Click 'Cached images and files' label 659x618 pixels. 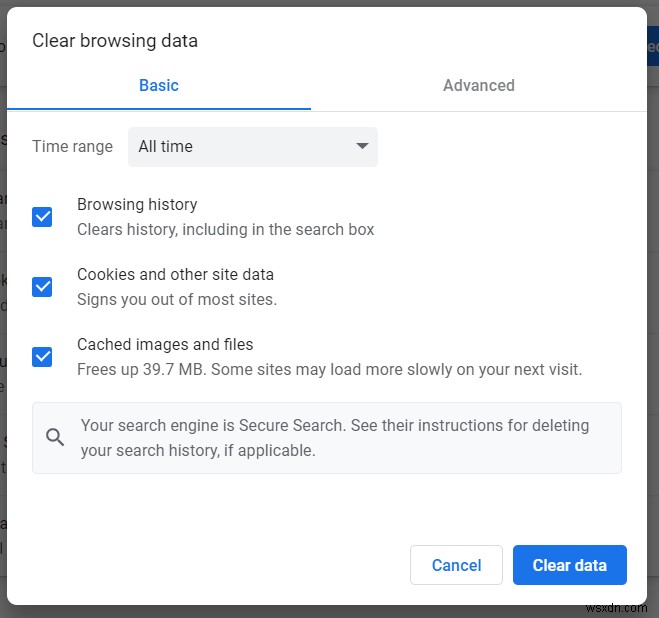point(165,345)
